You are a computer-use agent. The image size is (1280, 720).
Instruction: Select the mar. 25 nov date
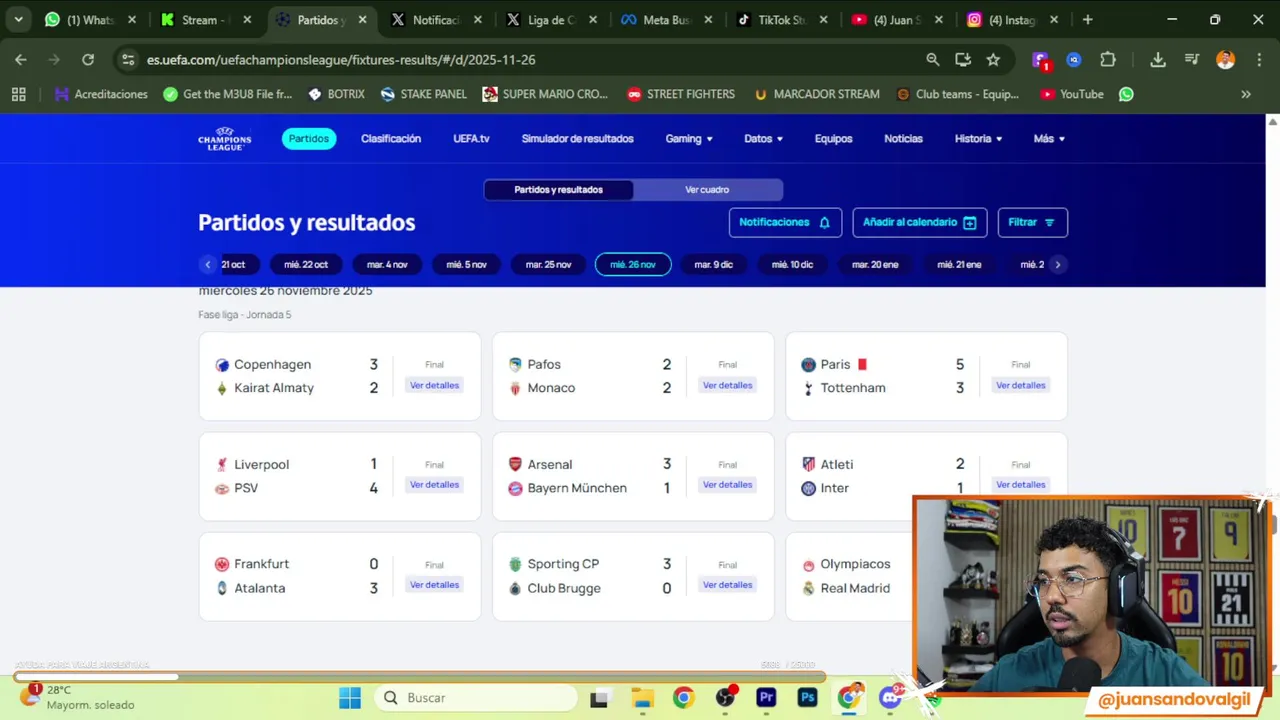coord(548,264)
